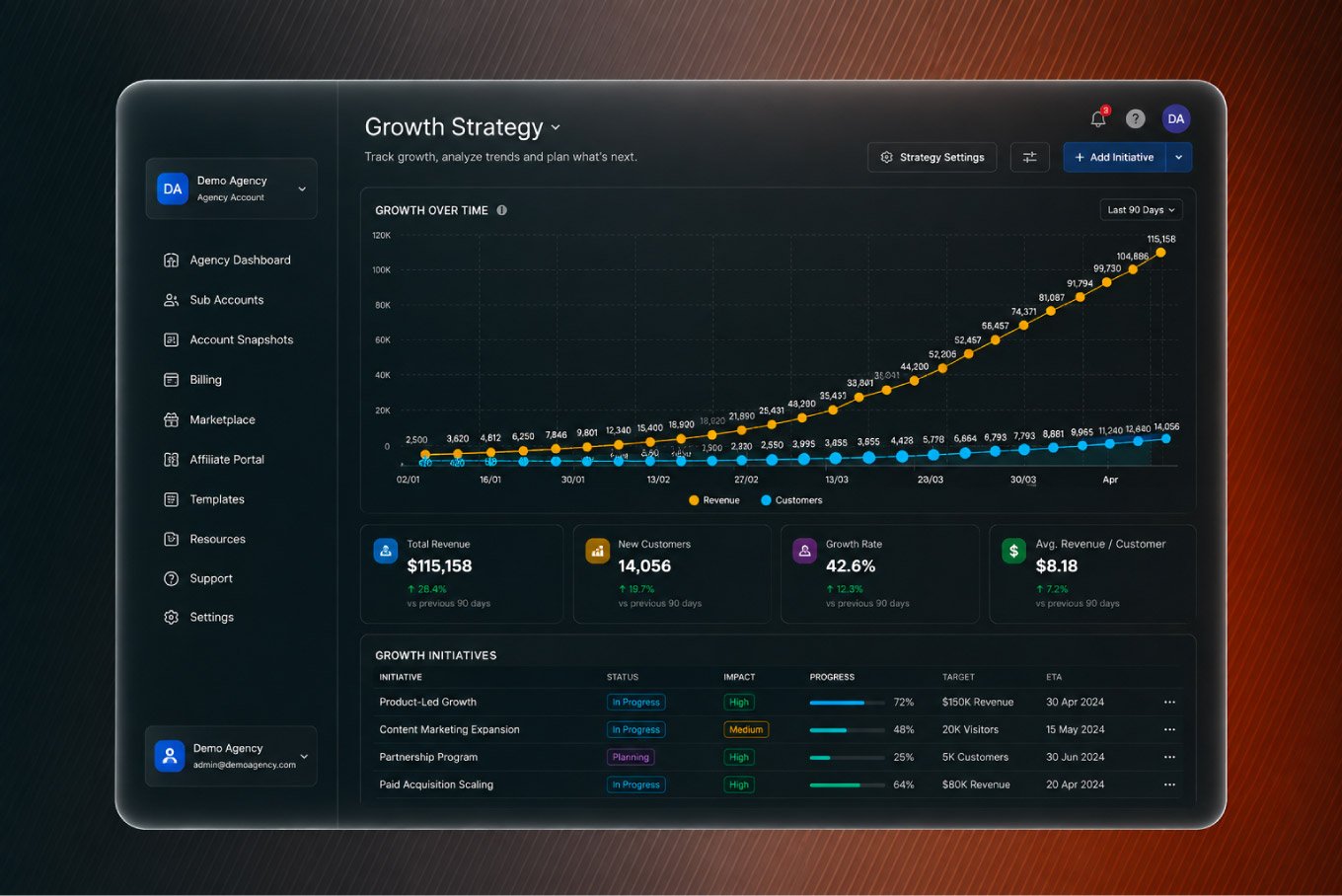
Task: Toggle the Revenue series in chart legend
Action: pyautogui.click(x=714, y=500)
